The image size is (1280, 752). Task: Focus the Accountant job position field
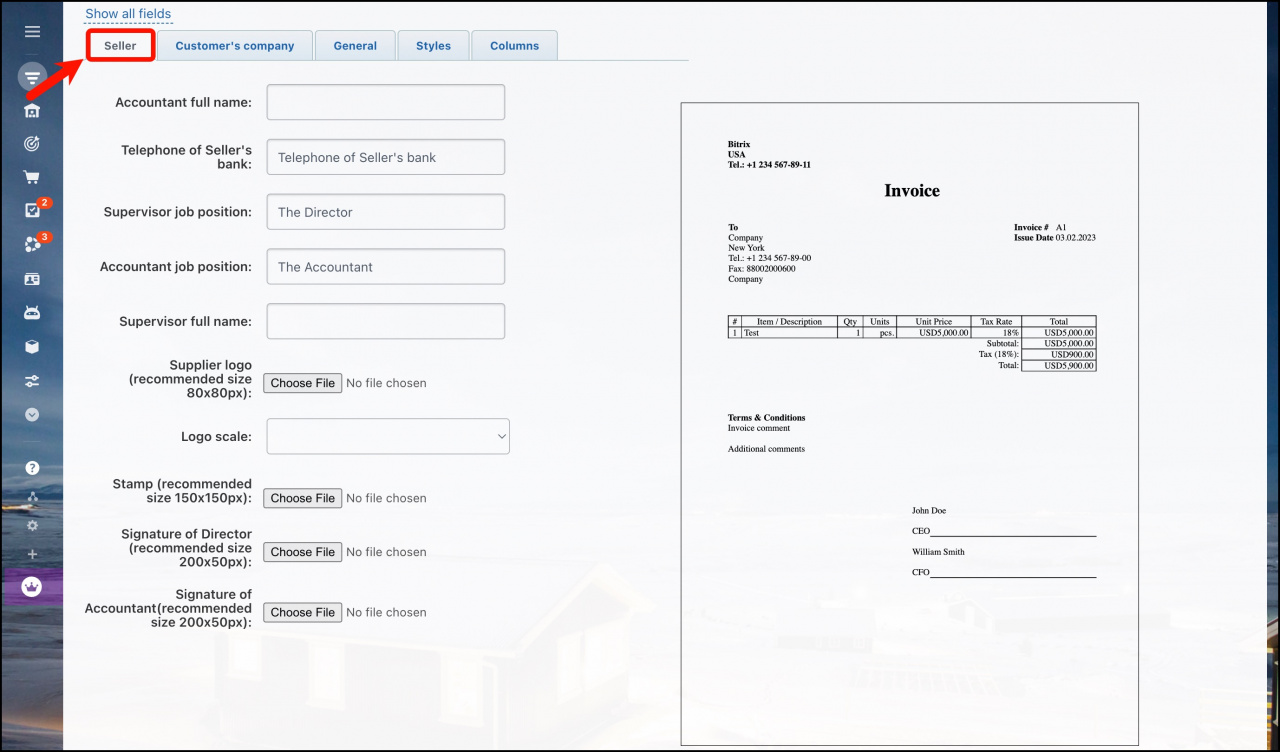point(386,267)
